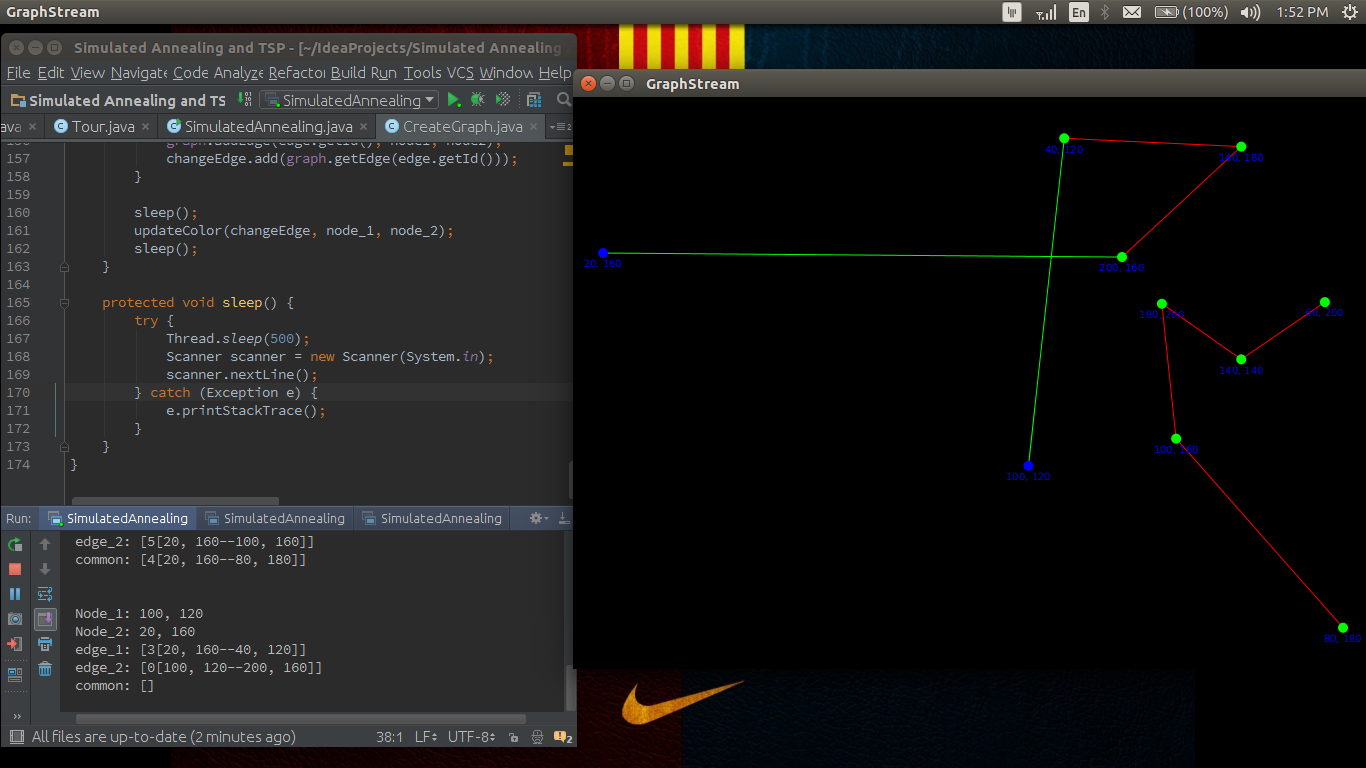Click the Run console horizontal scrollbar
Viewport: 1366px width, 768px height.
(x=301, y=719)
